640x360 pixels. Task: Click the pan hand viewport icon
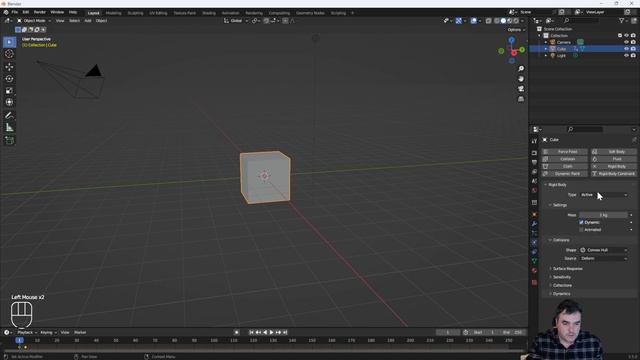[x=521, y=79]
